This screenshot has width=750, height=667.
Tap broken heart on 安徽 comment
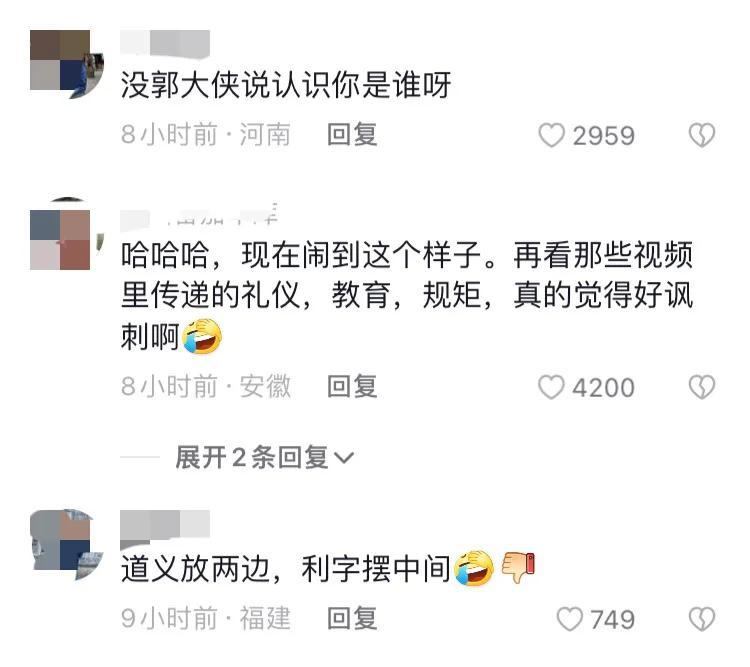[x=702, y=387]
